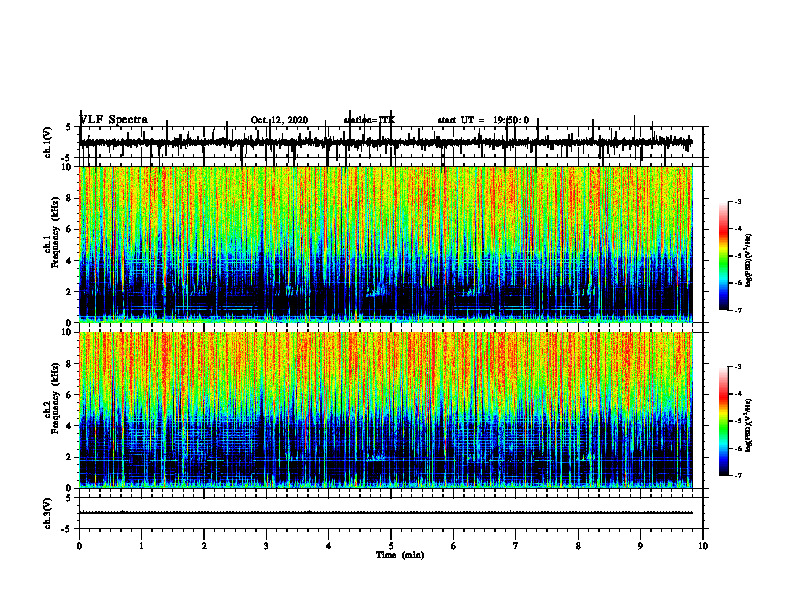This screenshot has height=612, width=792.
Task: Click the "10" kHz tick on ch.1 spectrogram
Action: point(68,167)
